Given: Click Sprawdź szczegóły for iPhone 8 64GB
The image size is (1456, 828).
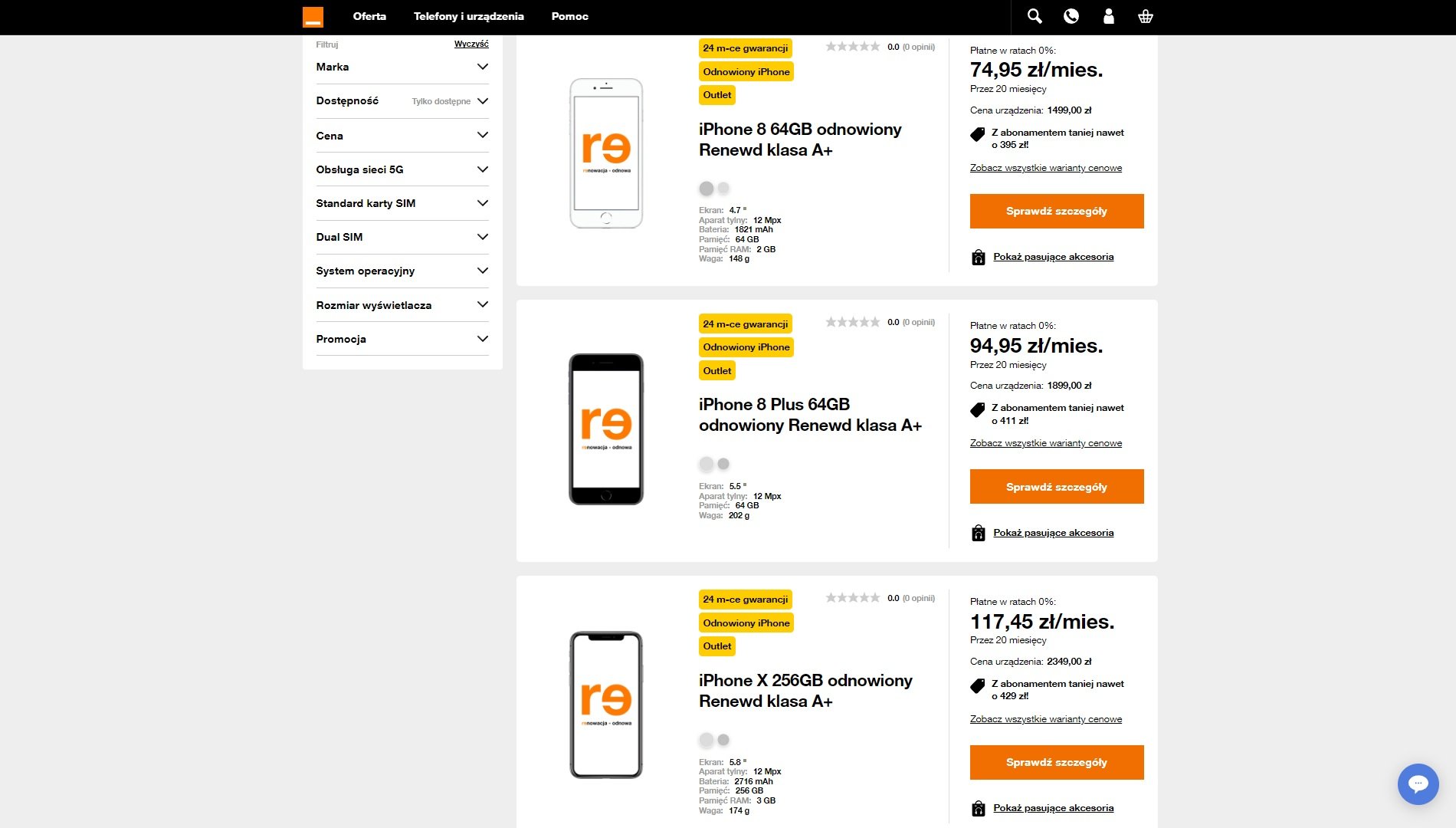Looking at the screenshot, I should coord(1057,211).
